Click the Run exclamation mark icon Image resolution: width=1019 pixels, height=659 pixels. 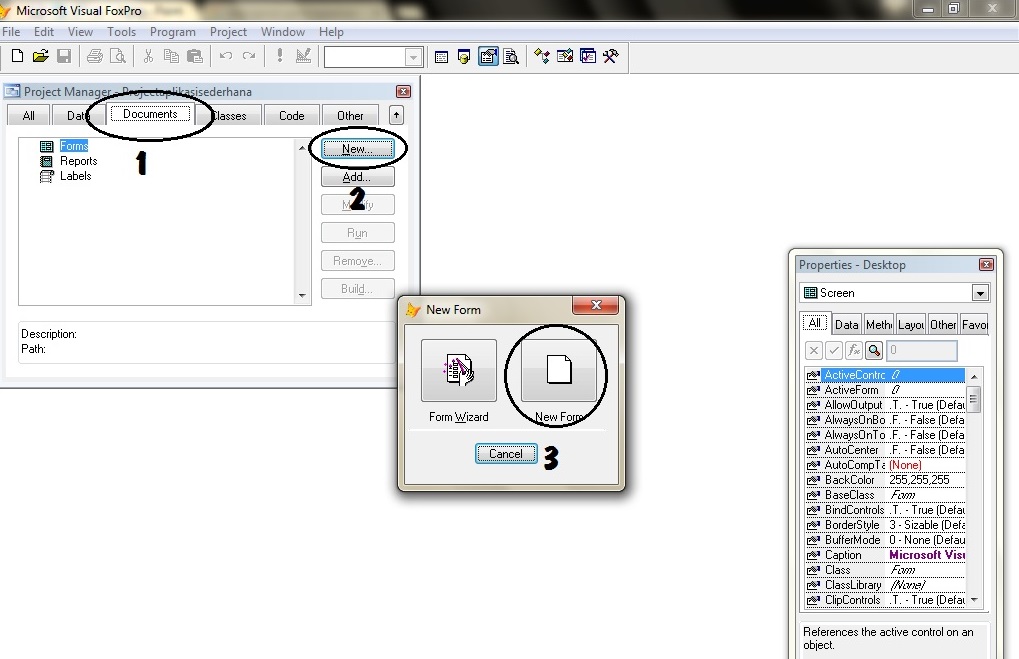(279, 56)
